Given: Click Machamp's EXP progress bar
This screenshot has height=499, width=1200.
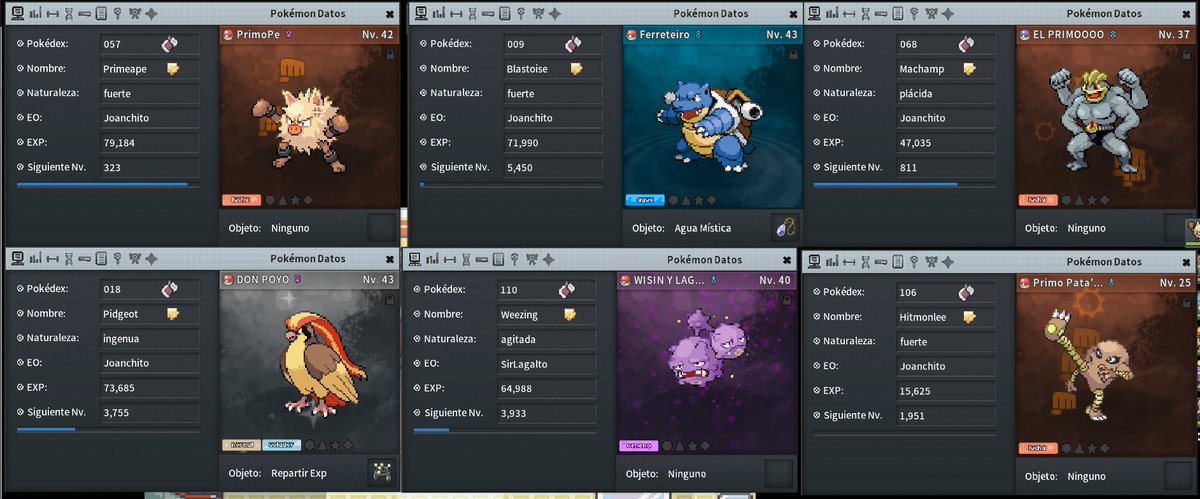Looking at the screenshot, I should [904, 184].
